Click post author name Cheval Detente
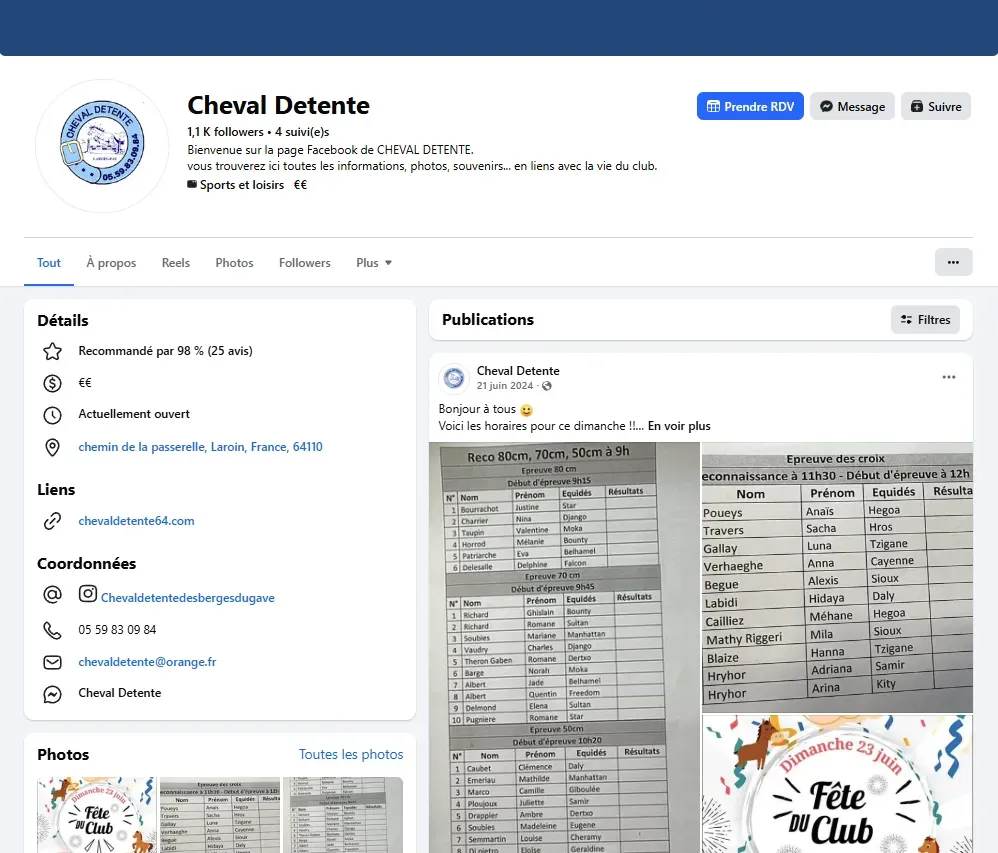The image size is (998, 853). pyautogui.click(x=518, y=370)
